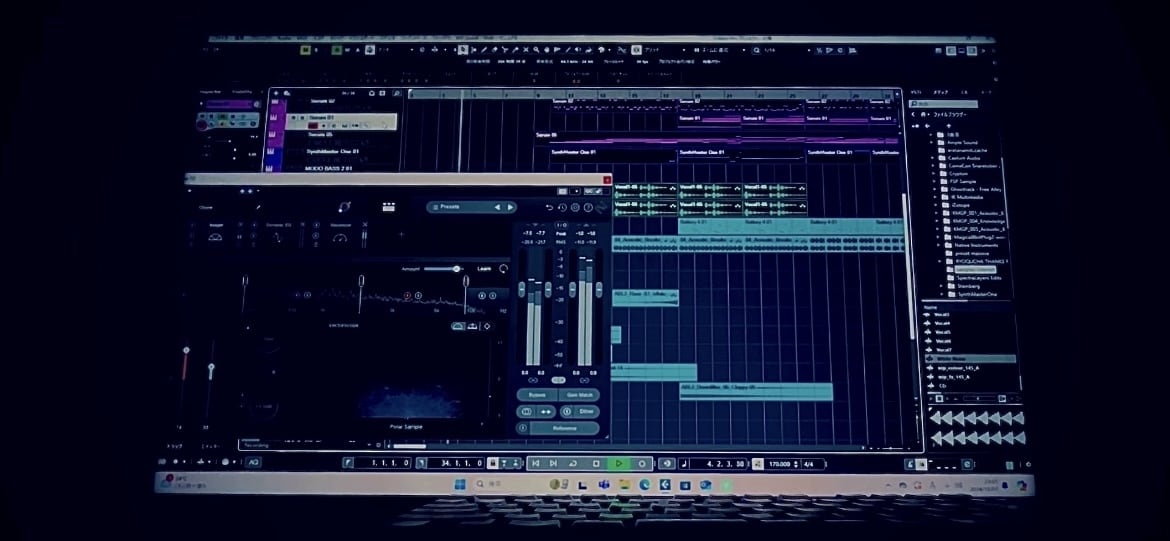Add new module with plus icon

[401, 234]
